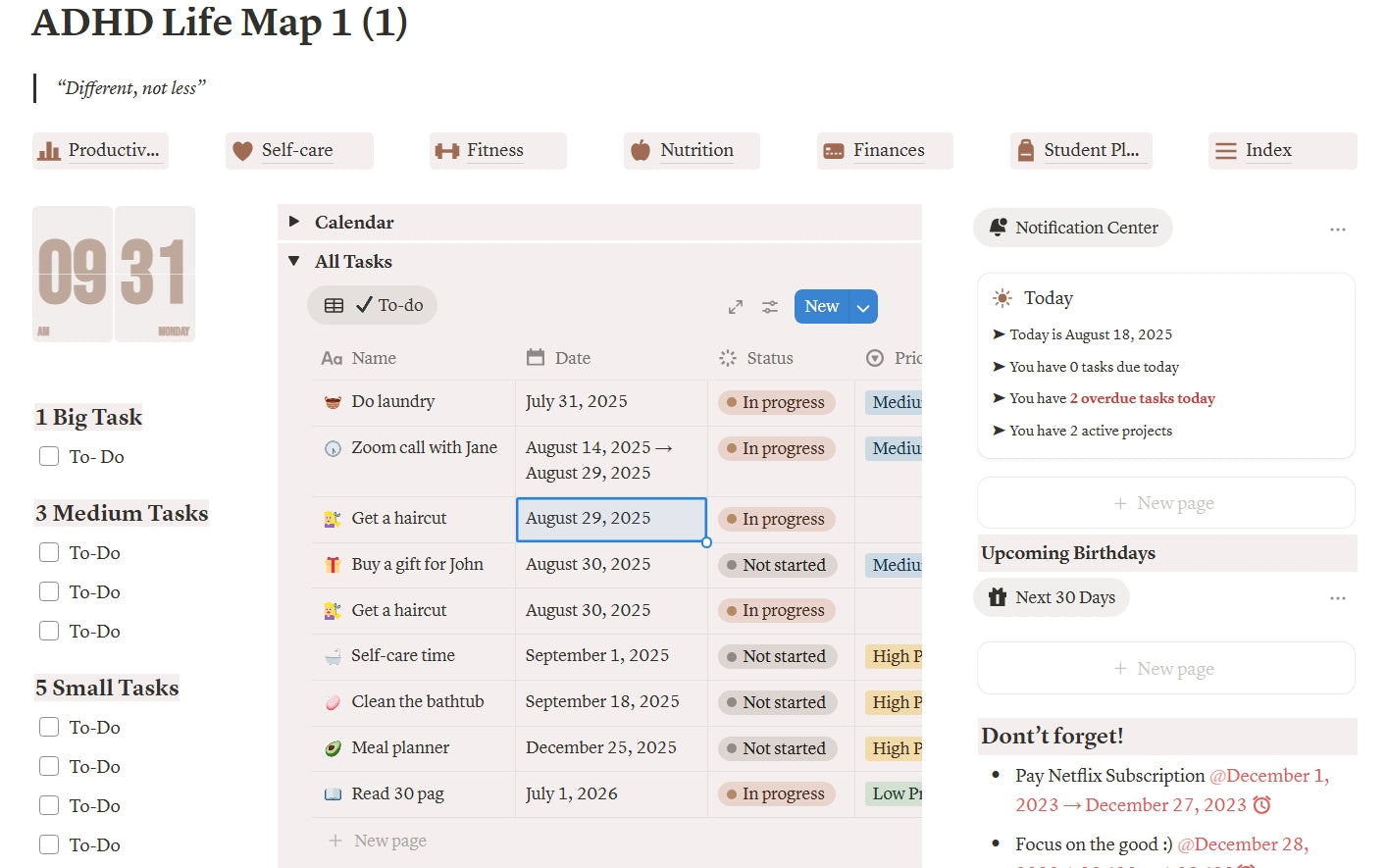1387x868 pixels.
Task: Tick first To-Do under 3 Medium Tasks
Action: tap(49, 552)
